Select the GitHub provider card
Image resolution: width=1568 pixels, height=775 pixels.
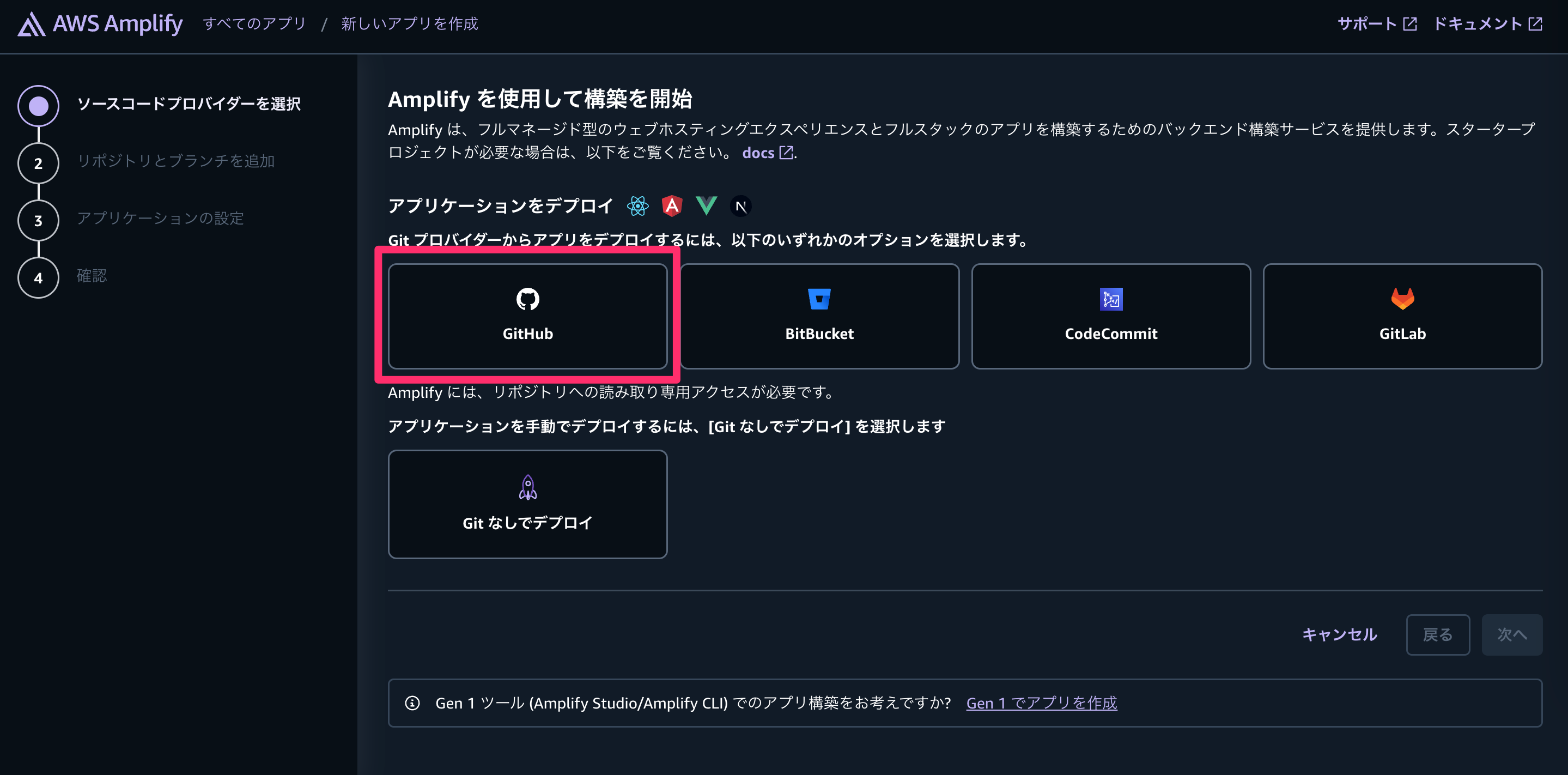coord(528,316)
